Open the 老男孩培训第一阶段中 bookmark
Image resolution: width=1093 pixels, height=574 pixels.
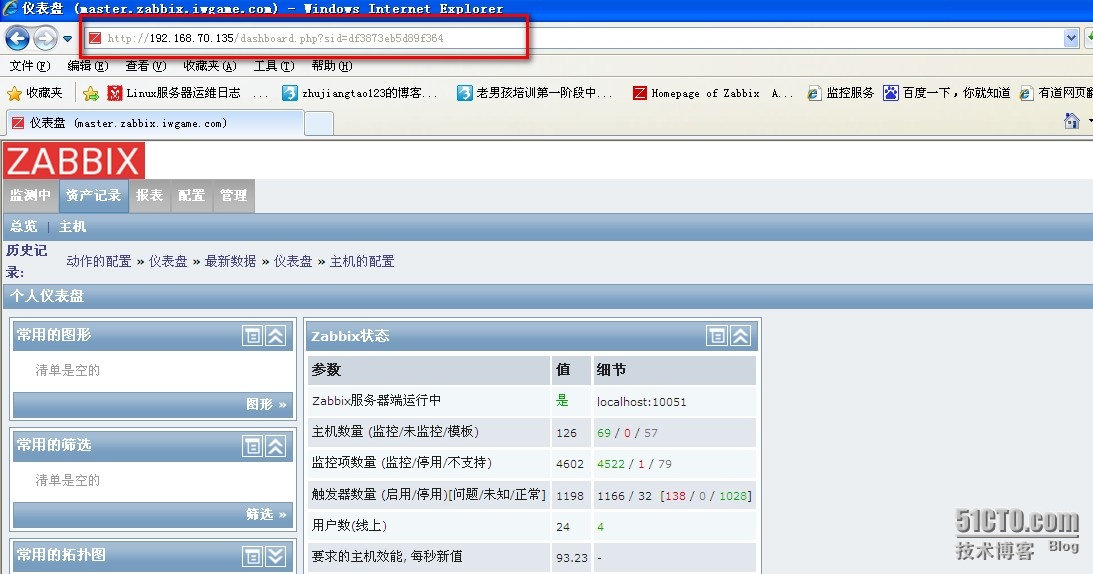coord(535,93)
